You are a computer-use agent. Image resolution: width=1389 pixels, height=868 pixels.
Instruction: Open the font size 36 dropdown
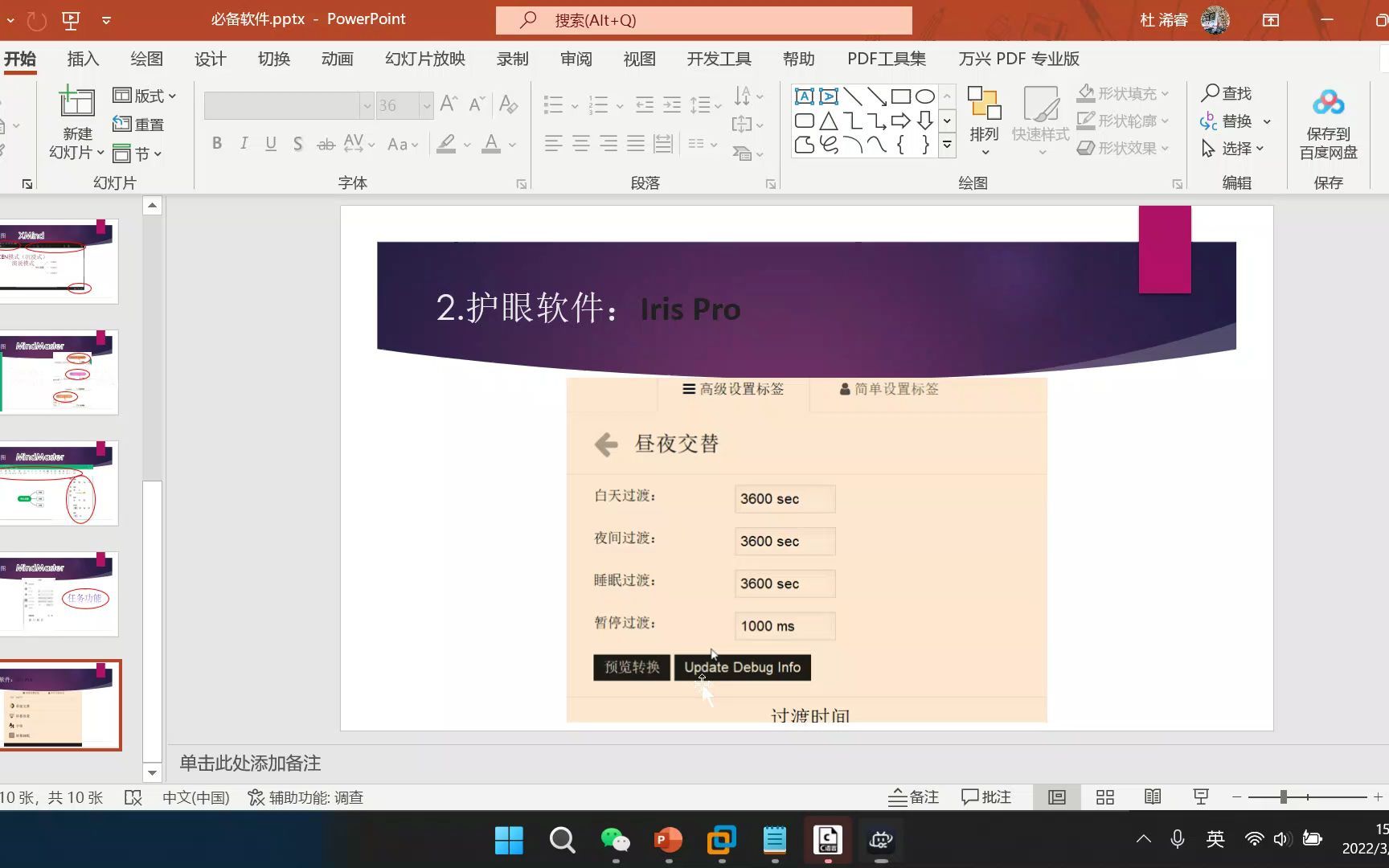point(426,105)
